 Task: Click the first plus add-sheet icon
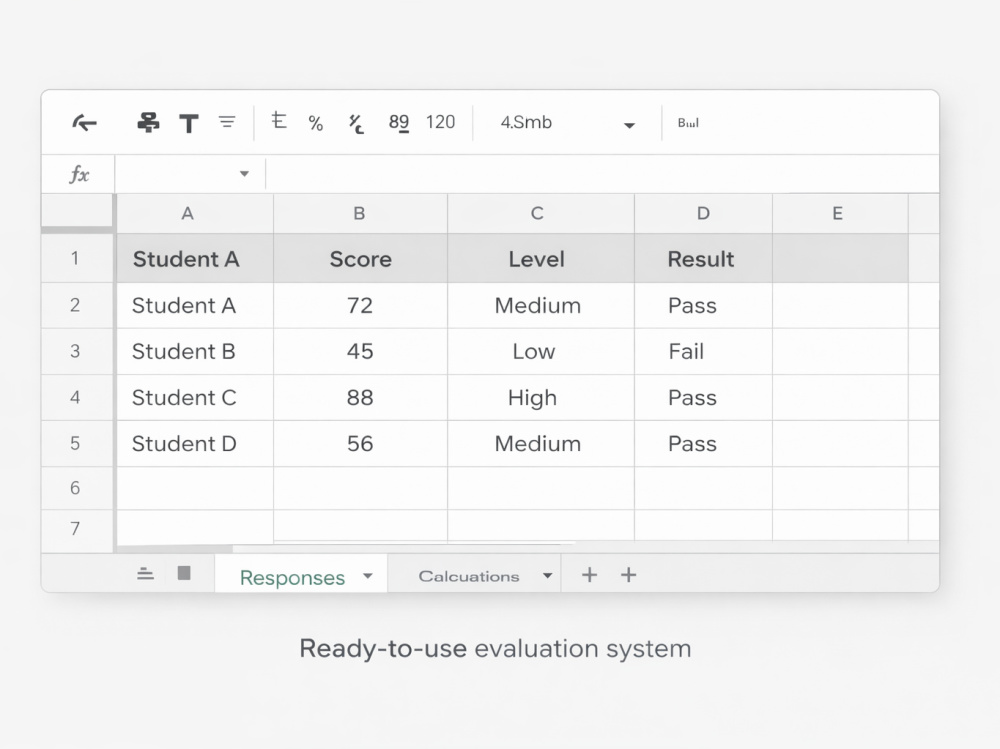(589, 575)
